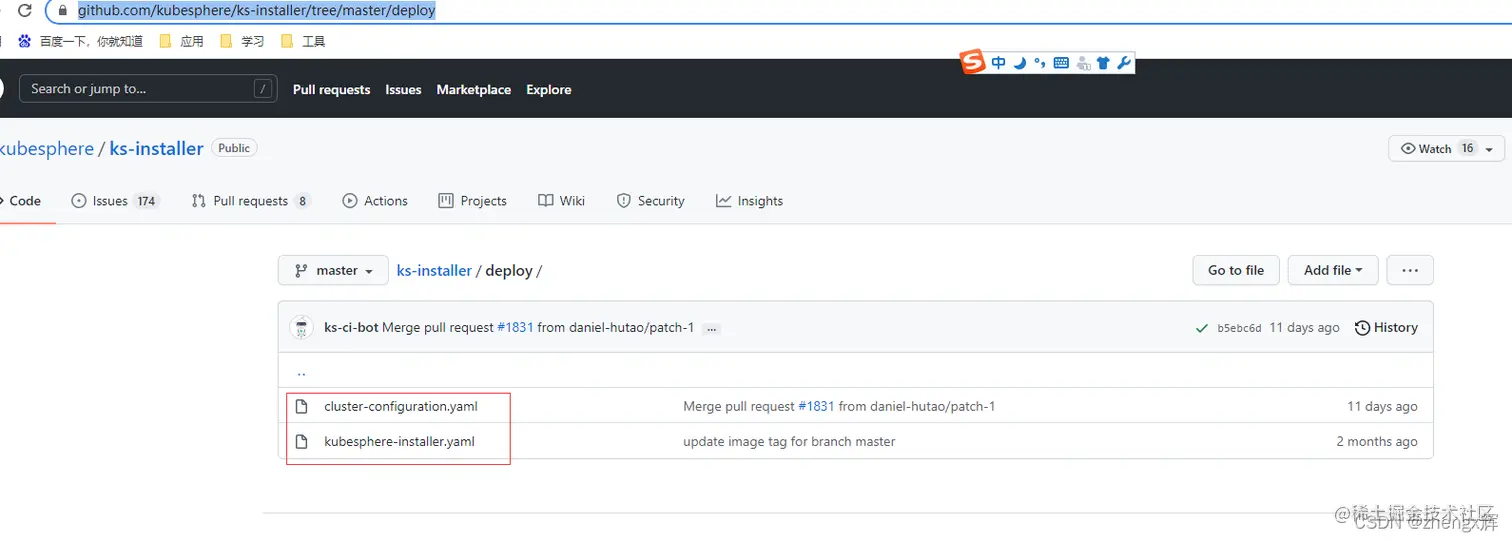This screenshot has height=541, width=1512.
Task: Open the Baidu bookmark
Action: point(80,41)
